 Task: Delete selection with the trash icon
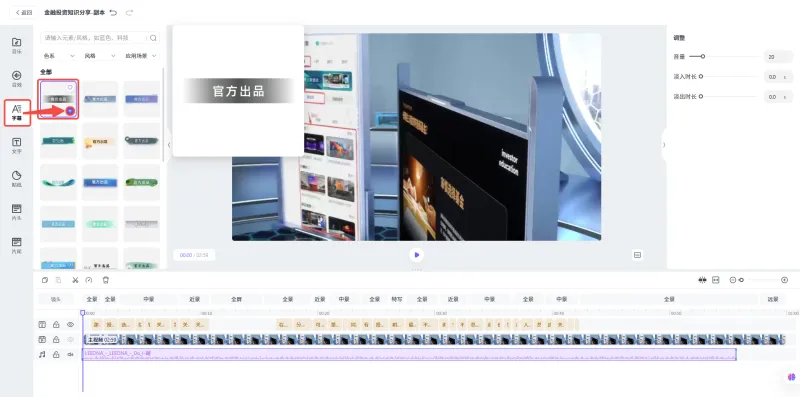point(106,280)
